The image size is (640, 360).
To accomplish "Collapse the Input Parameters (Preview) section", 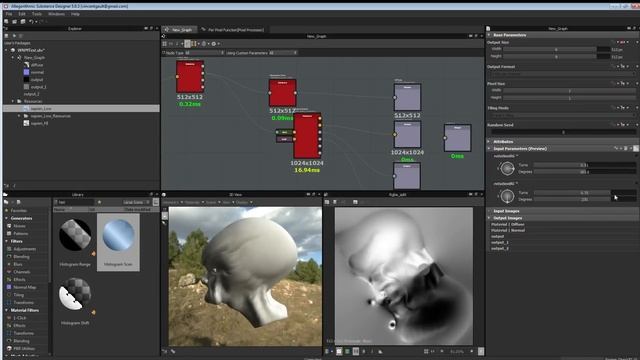I will tap(489, 149).
